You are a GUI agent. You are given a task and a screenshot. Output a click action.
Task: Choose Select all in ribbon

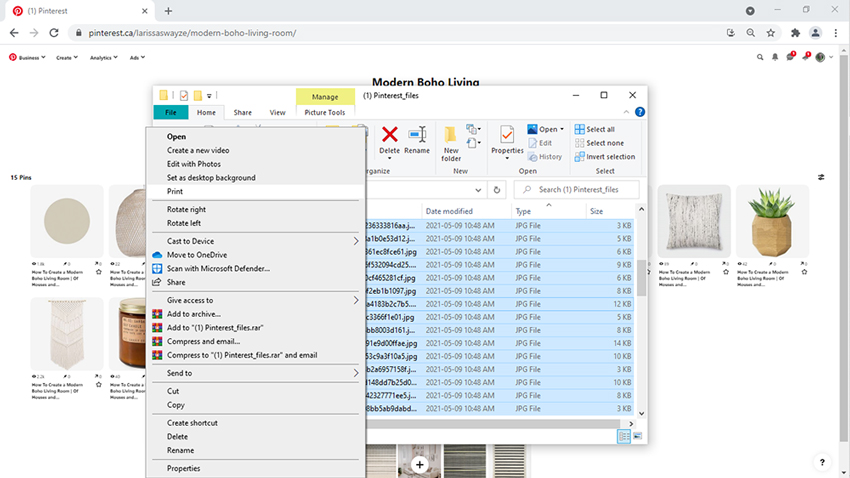pos(595,130)
